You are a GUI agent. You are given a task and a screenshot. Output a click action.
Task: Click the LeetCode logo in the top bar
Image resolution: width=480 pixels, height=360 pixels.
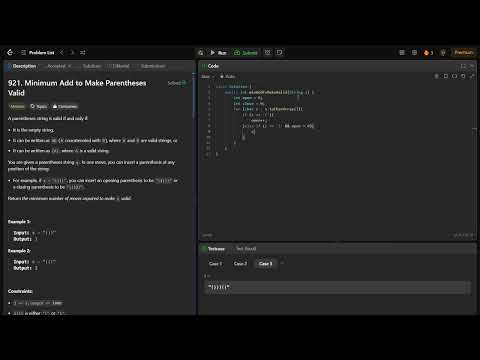coord(10,52)
